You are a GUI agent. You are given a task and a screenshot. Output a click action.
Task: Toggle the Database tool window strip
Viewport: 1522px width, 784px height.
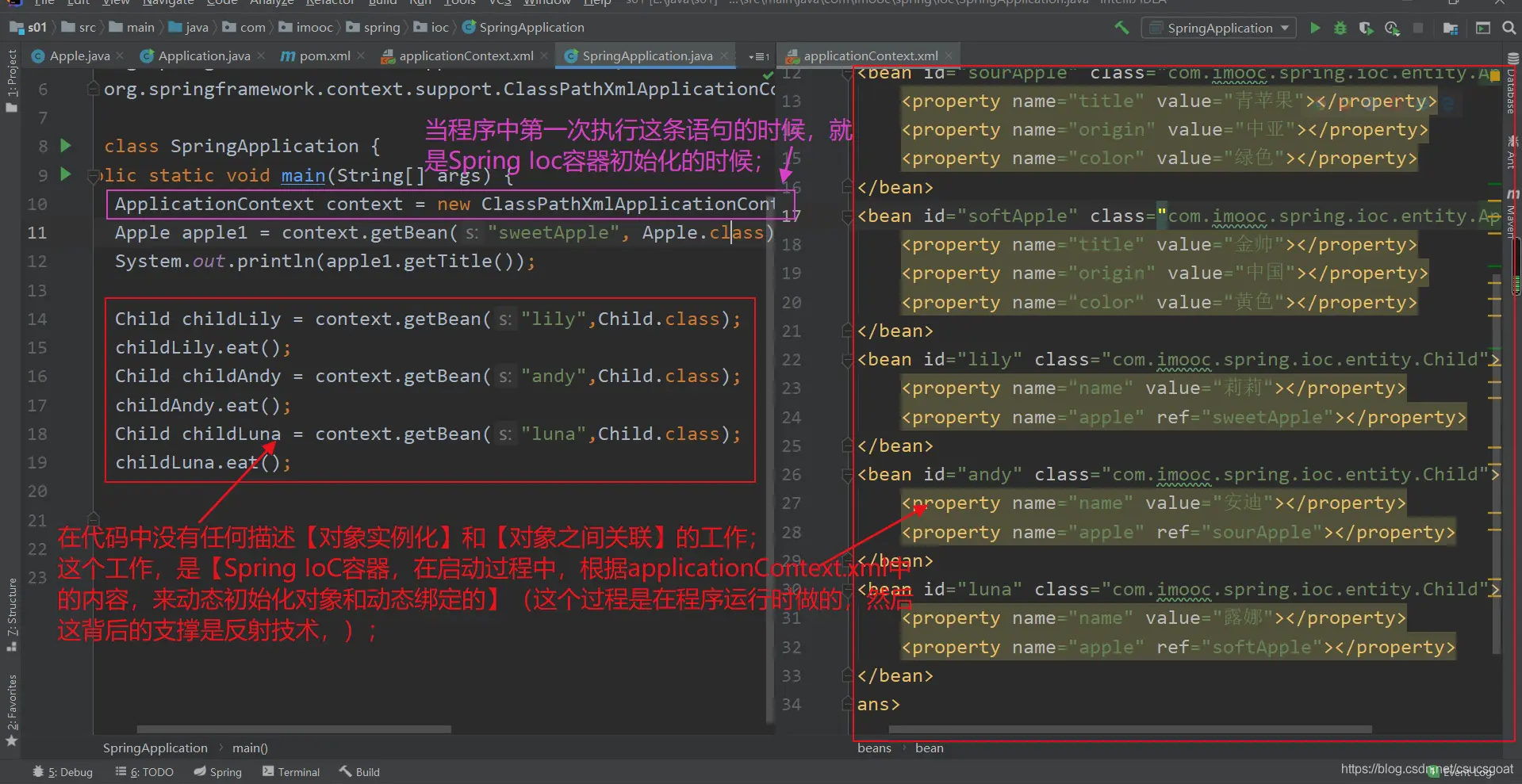pyautogui.click(x=1512, y=87)
